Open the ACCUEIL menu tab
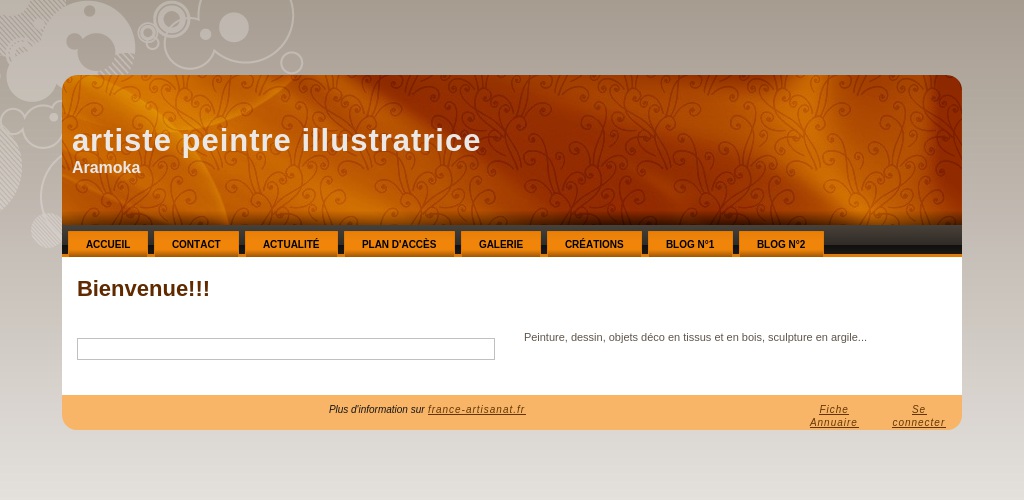The image size is (1024, 500). coord(108,244)
